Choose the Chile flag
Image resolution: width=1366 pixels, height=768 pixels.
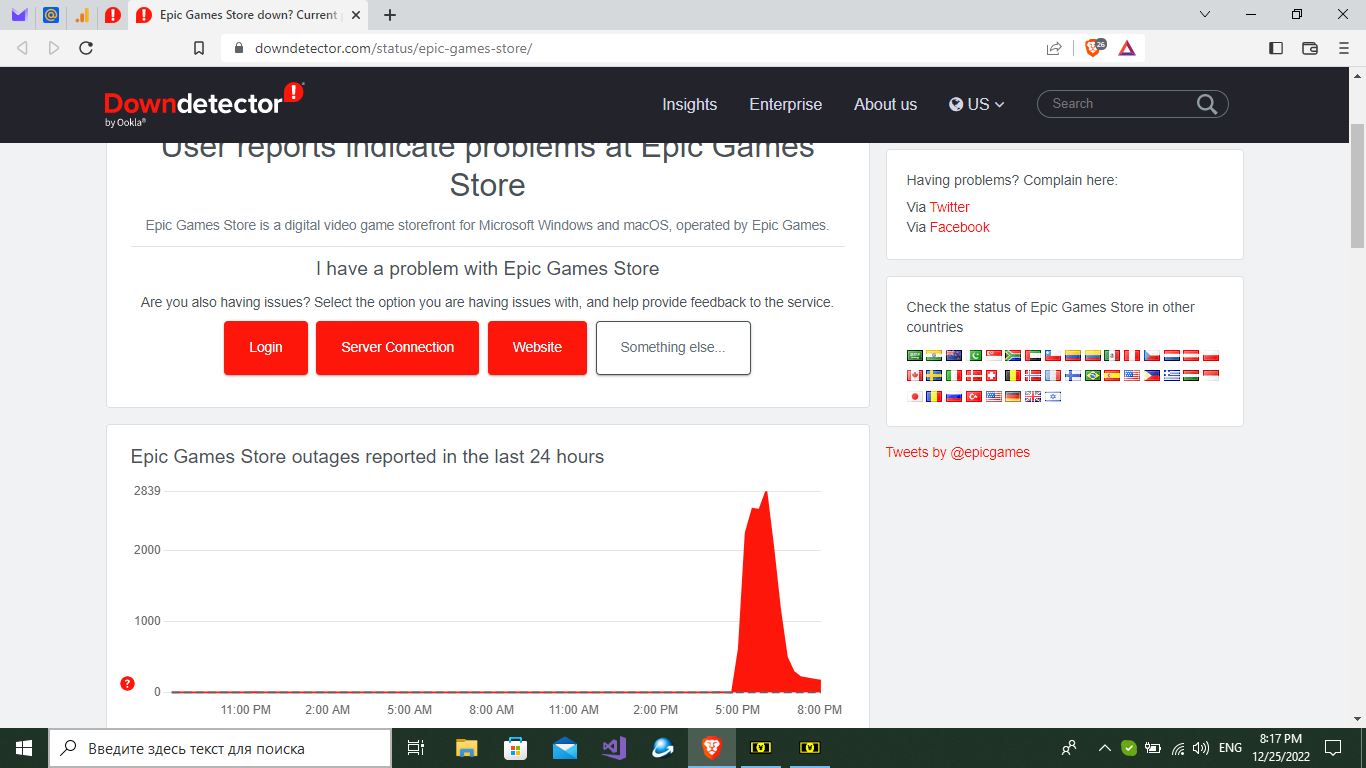[x=1053, y=355]
